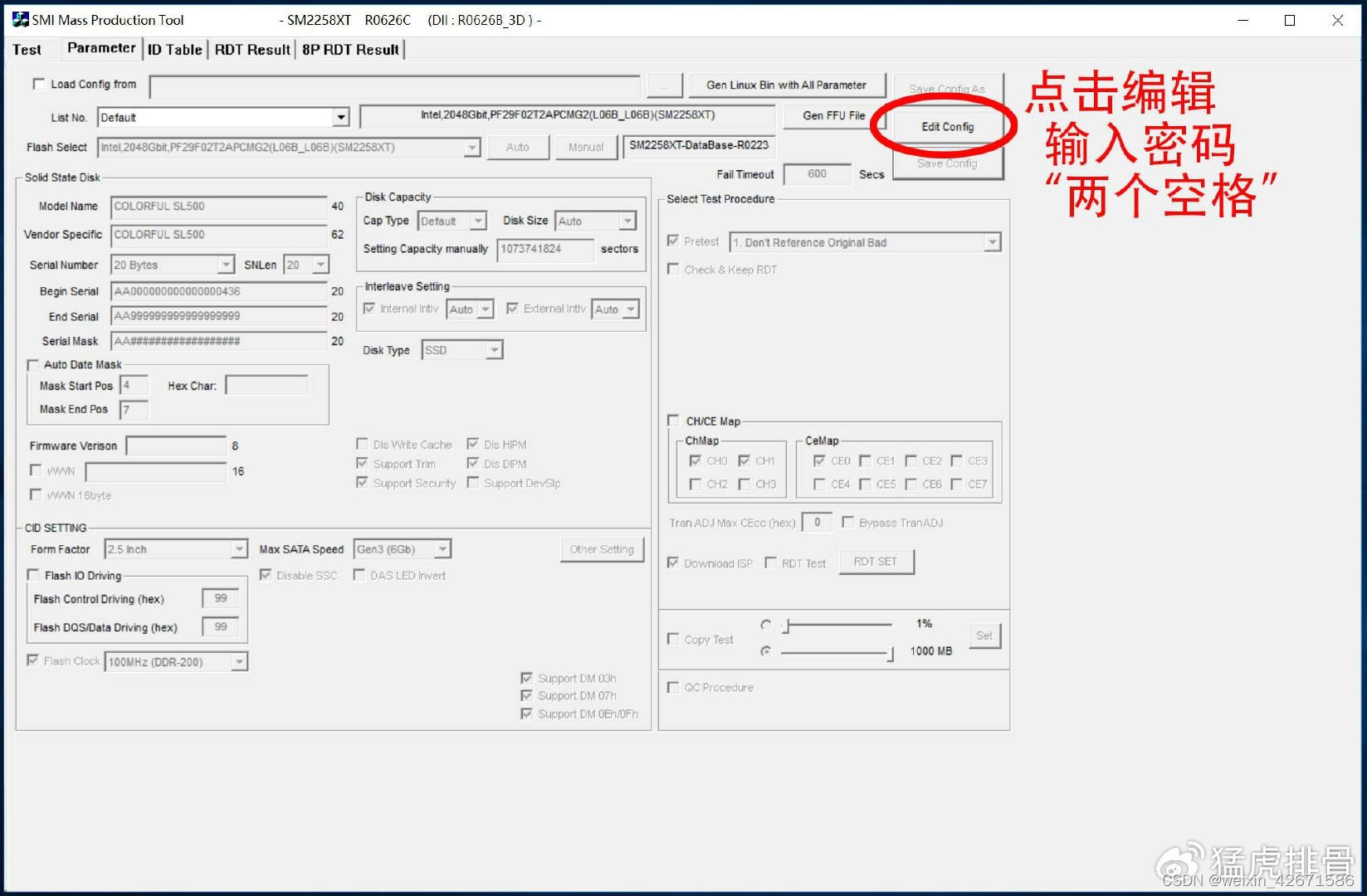Click the Set copy test button

984,636
